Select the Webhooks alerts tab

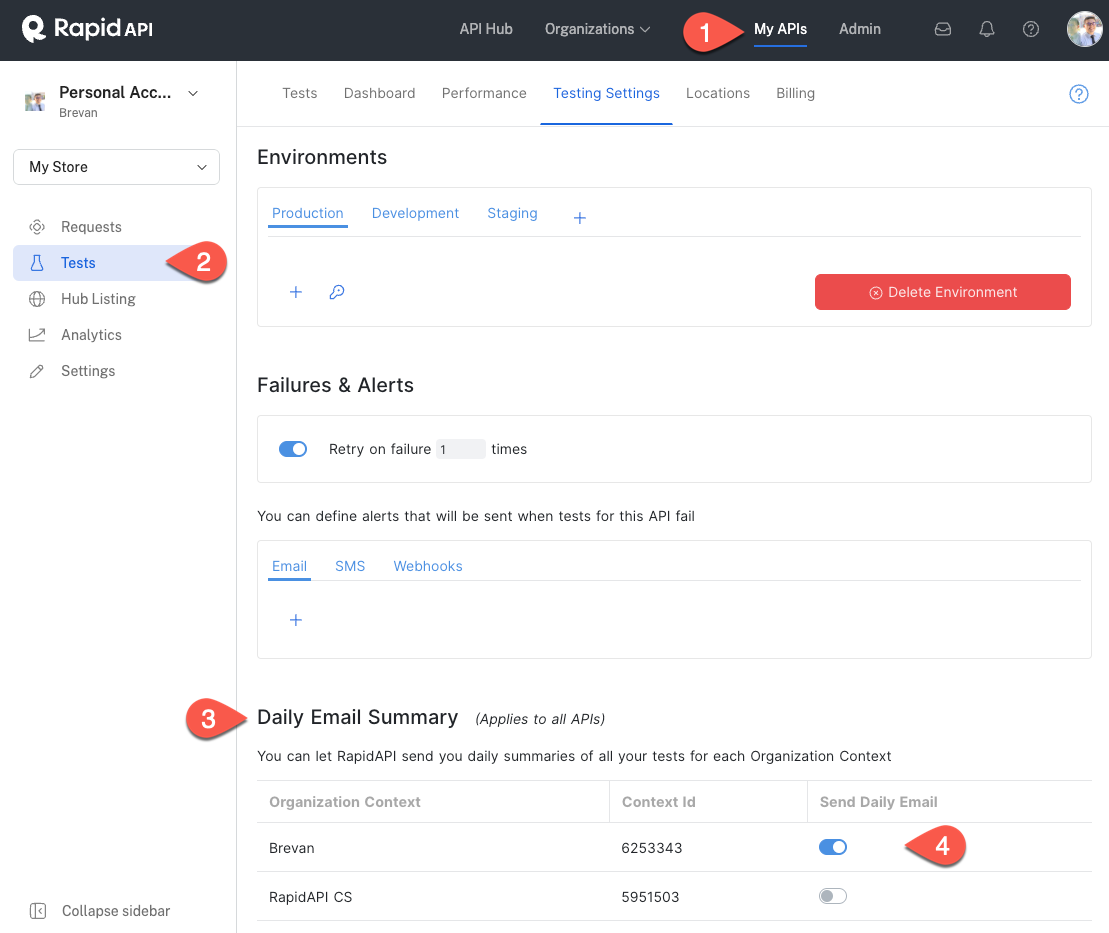click(x=428, y=567)
